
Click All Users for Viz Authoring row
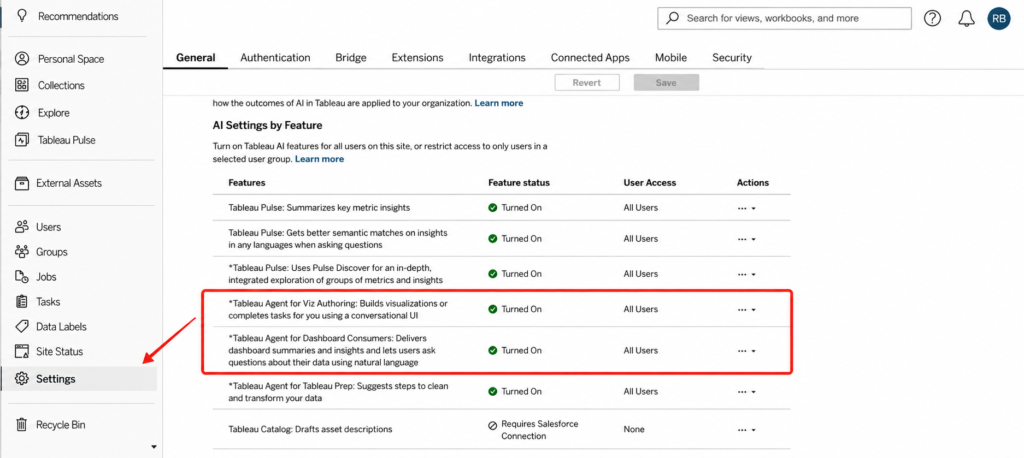click(641, 309)
